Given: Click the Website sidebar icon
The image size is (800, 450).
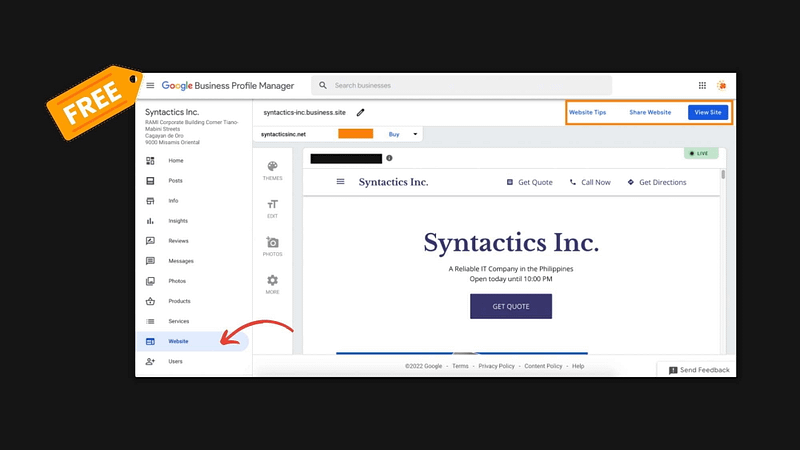Looking at the screenshot, I should point(150,341).
